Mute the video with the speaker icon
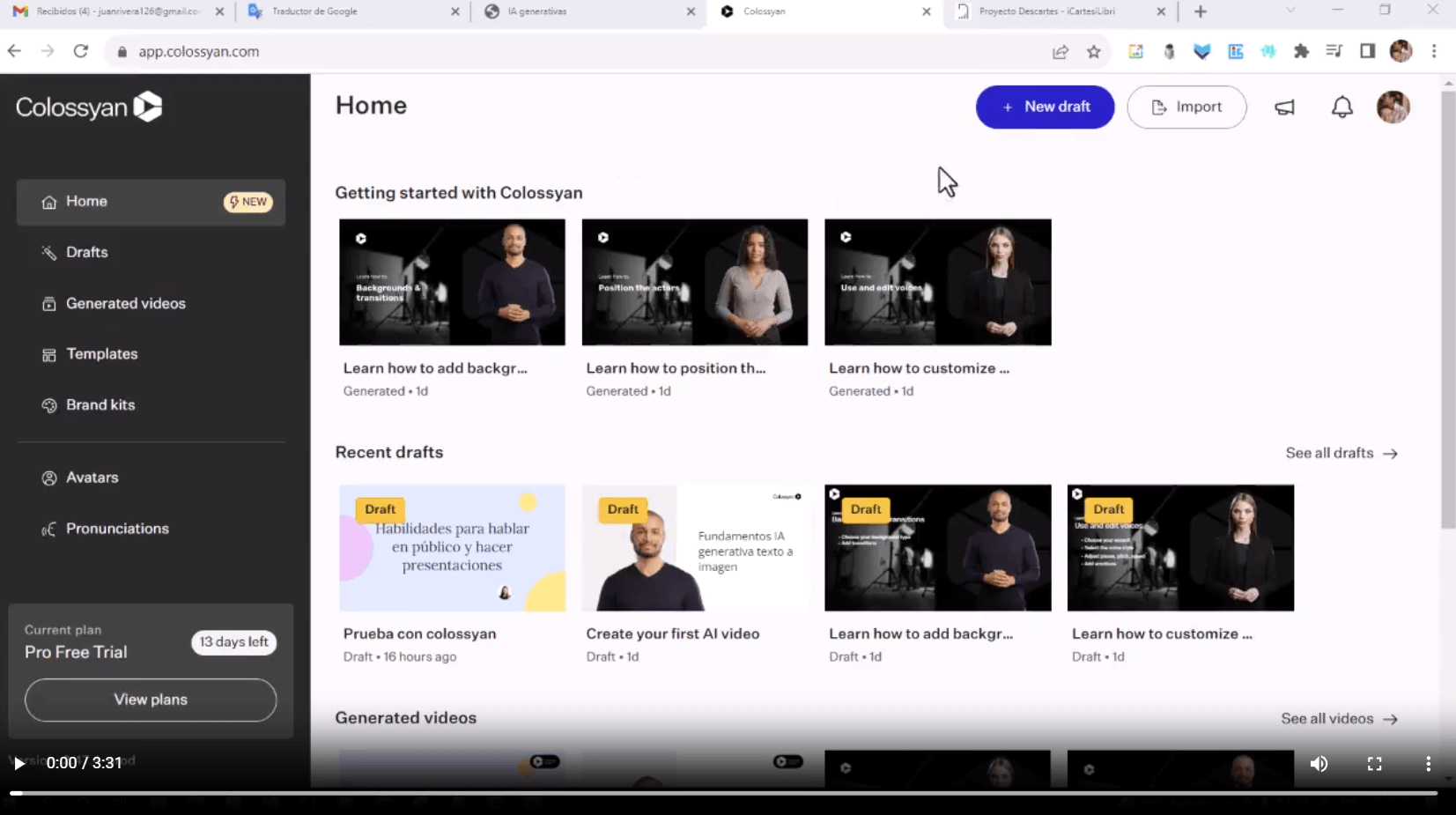The width and height of the screenshot is (1456, 815). pyautogui.click(x=1319, y=764)
